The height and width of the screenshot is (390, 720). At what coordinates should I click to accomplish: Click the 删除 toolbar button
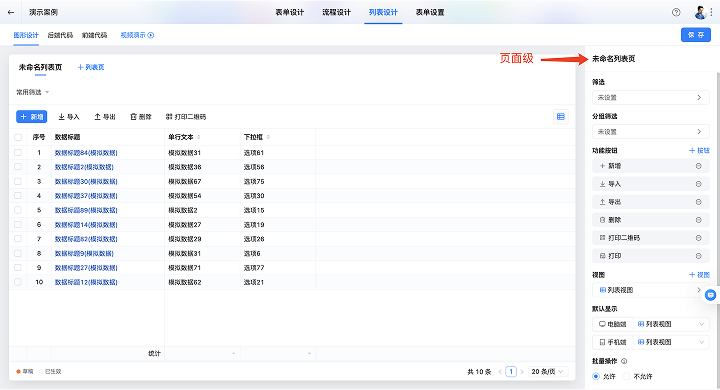(x=141, y=117)
